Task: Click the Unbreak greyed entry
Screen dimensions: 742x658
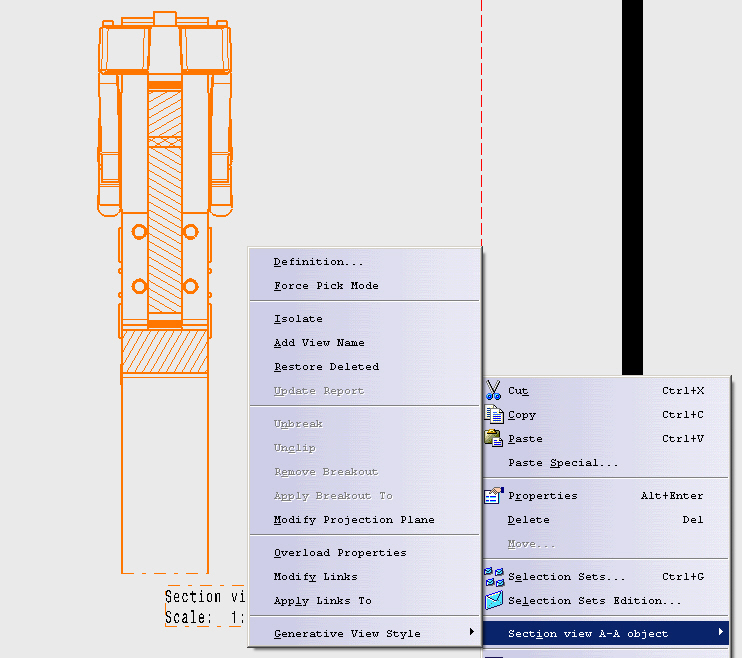Action: click(x=298, y=424)
